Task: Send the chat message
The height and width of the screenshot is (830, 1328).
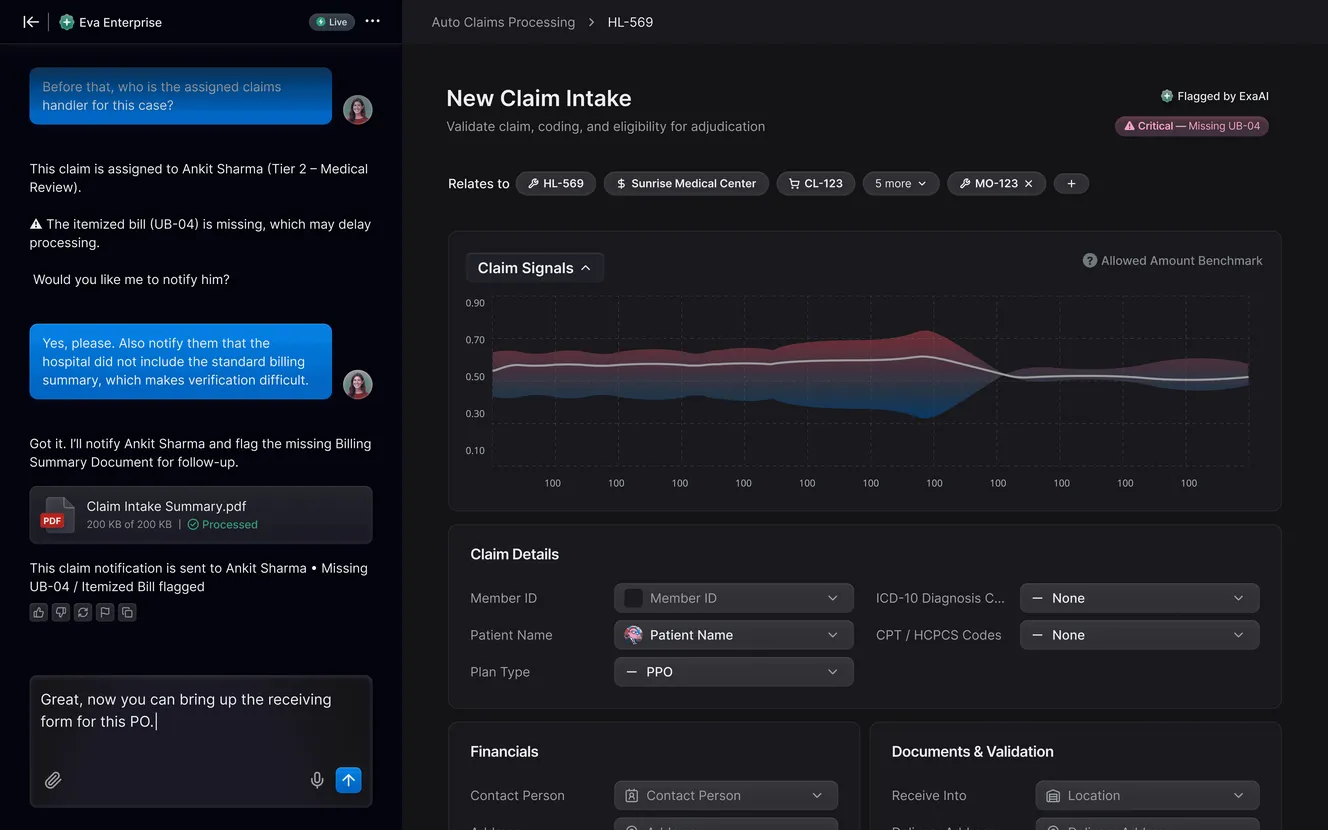Action: click(348, 780)
